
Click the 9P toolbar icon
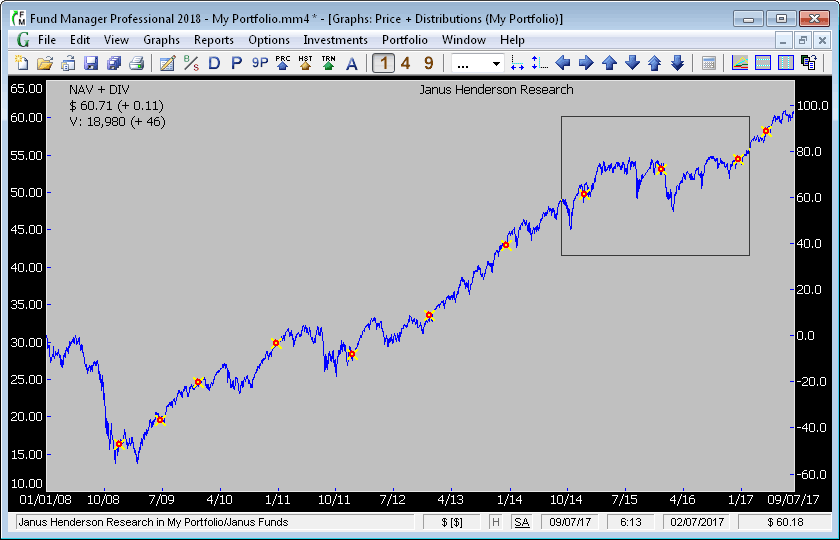pyautogui.click(x=260, y=63)
